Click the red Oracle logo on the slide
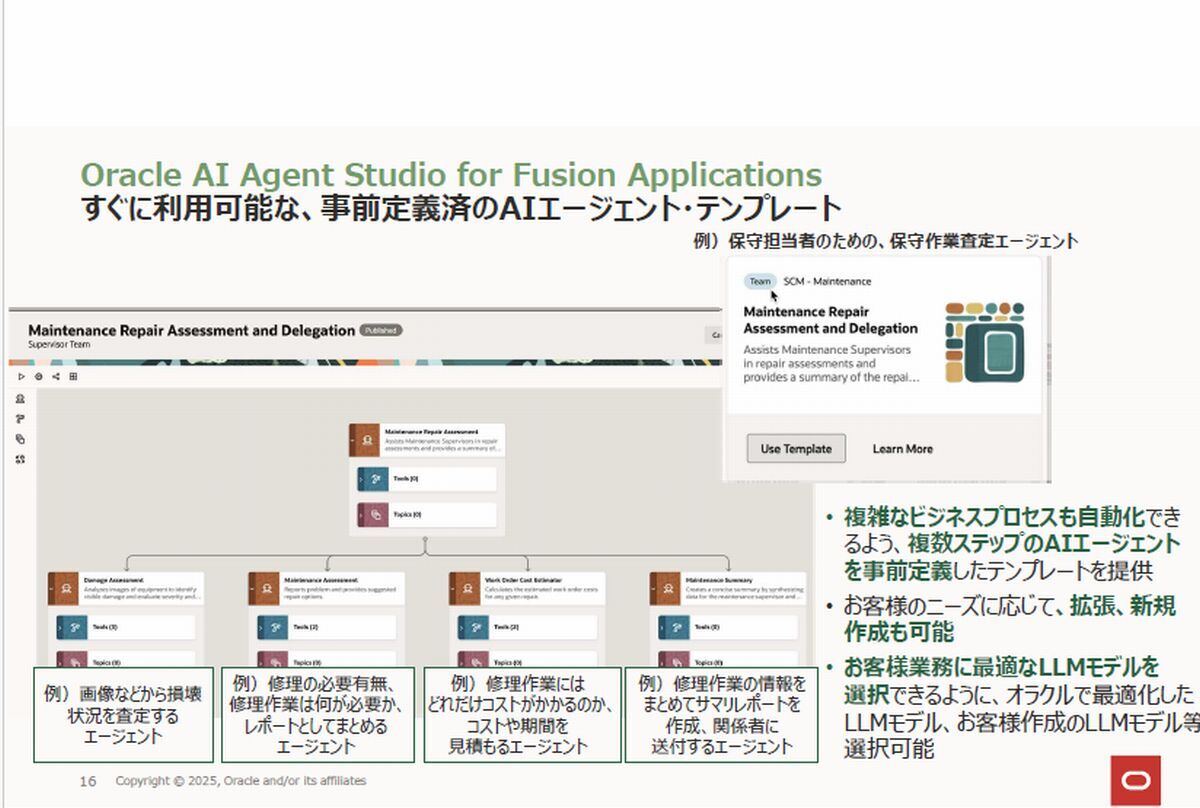 click(x=1135, y=780)
